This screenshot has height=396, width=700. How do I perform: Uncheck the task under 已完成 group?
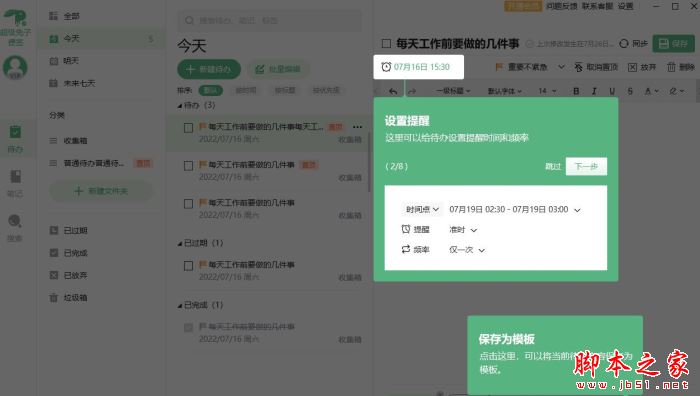click(x=188, y=328)
